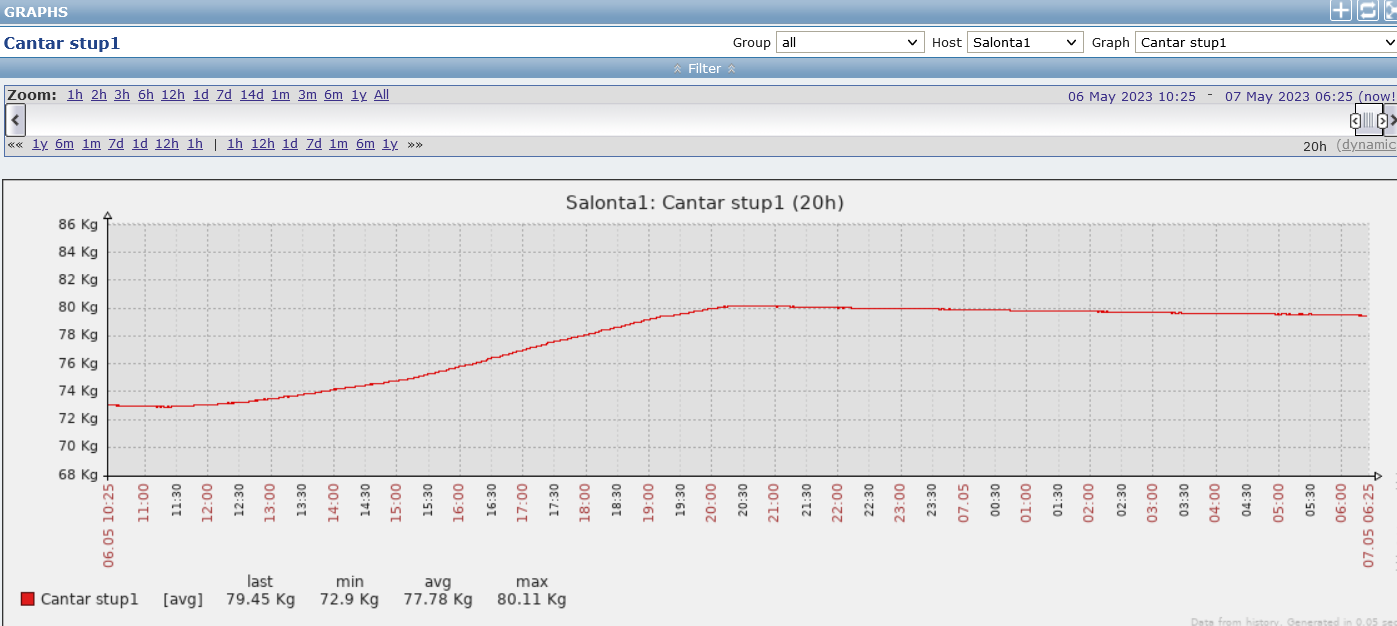Click the time slider handle
Viewport: 1397px width, 626px height.
(1369, 120)
